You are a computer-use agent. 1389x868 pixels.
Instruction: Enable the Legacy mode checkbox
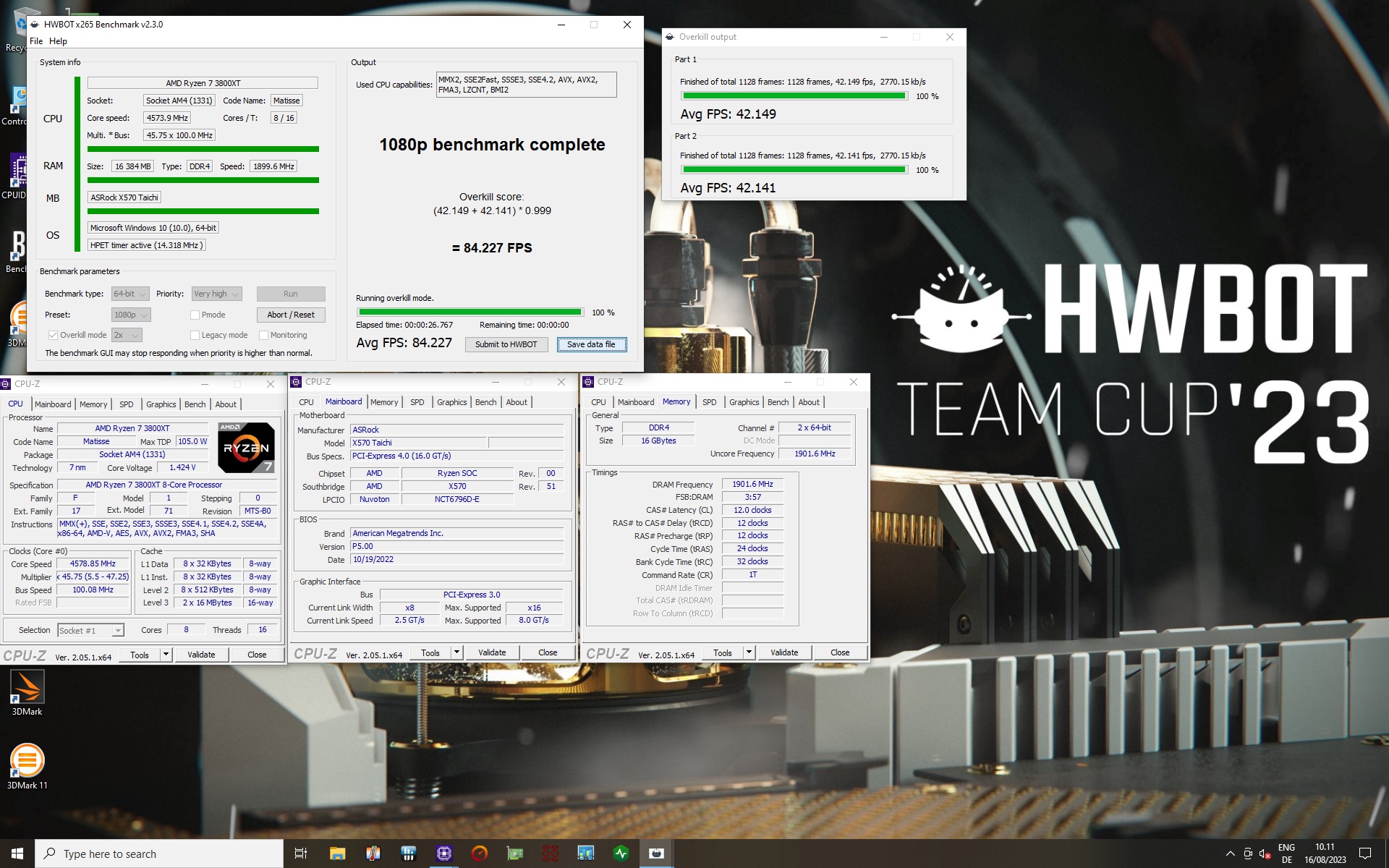coord(195,335)
